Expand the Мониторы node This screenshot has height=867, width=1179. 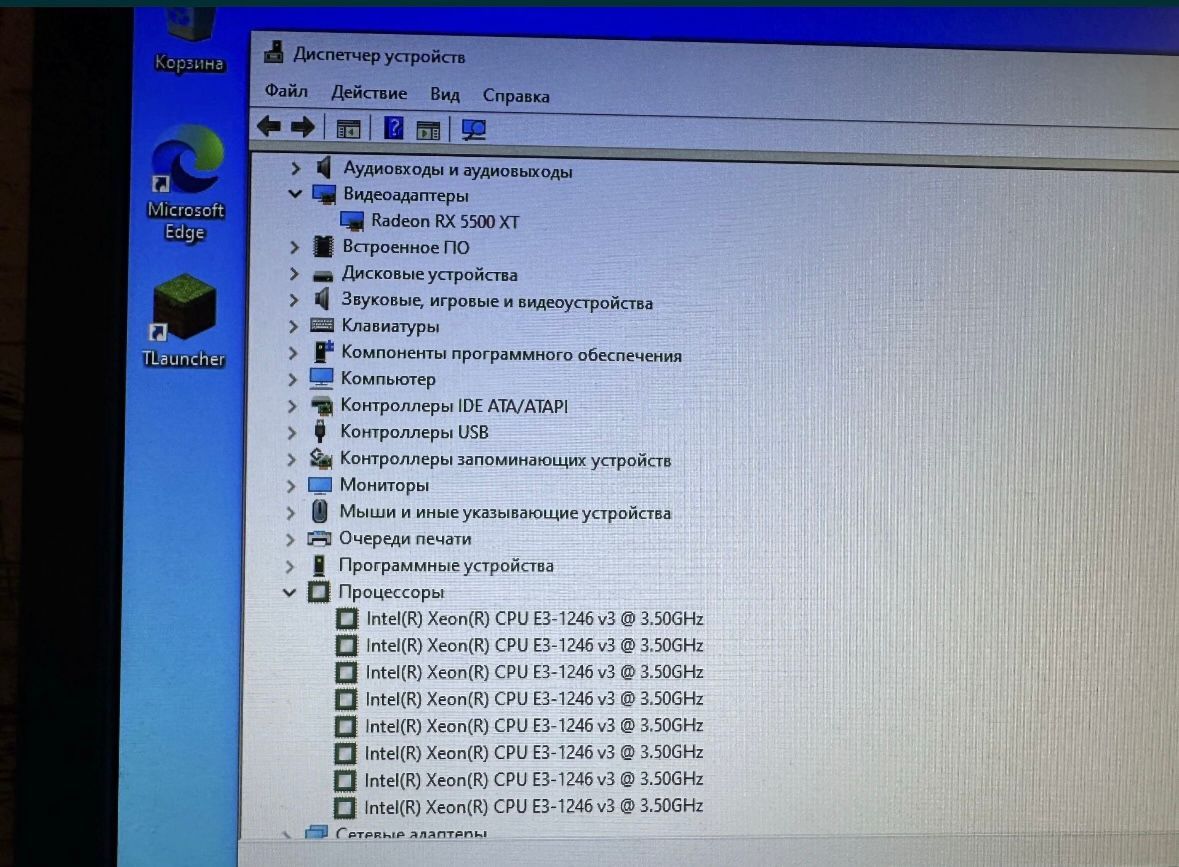(291, 486)
